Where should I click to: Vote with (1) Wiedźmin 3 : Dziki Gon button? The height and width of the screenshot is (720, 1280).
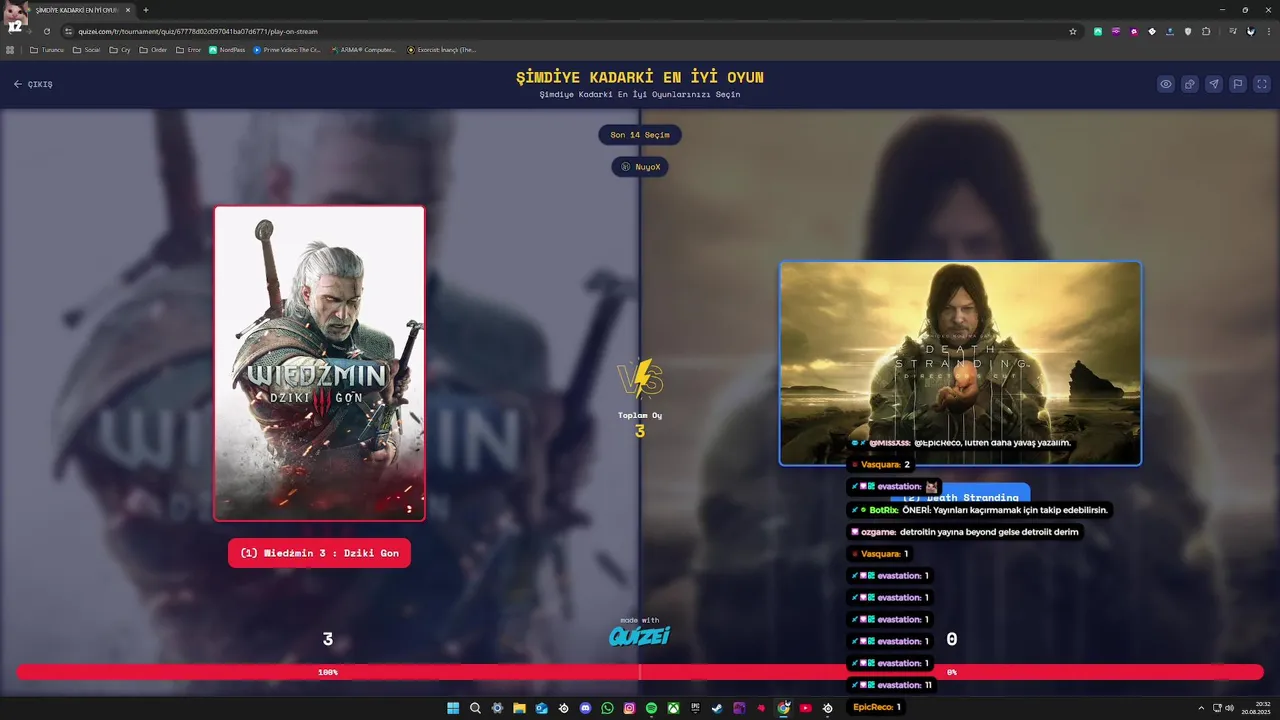(319, 553)
